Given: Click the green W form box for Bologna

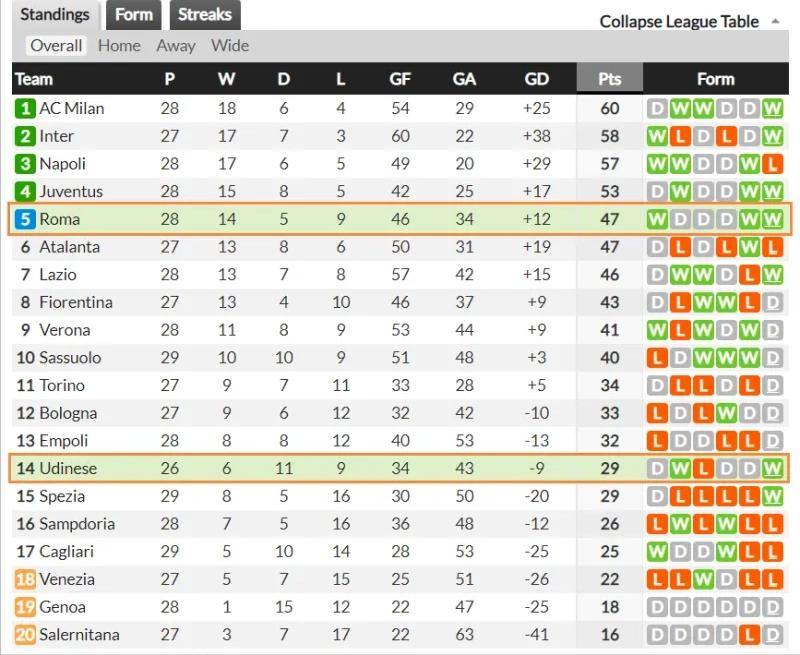Looking at the screenshot, I should pos(726,413).
